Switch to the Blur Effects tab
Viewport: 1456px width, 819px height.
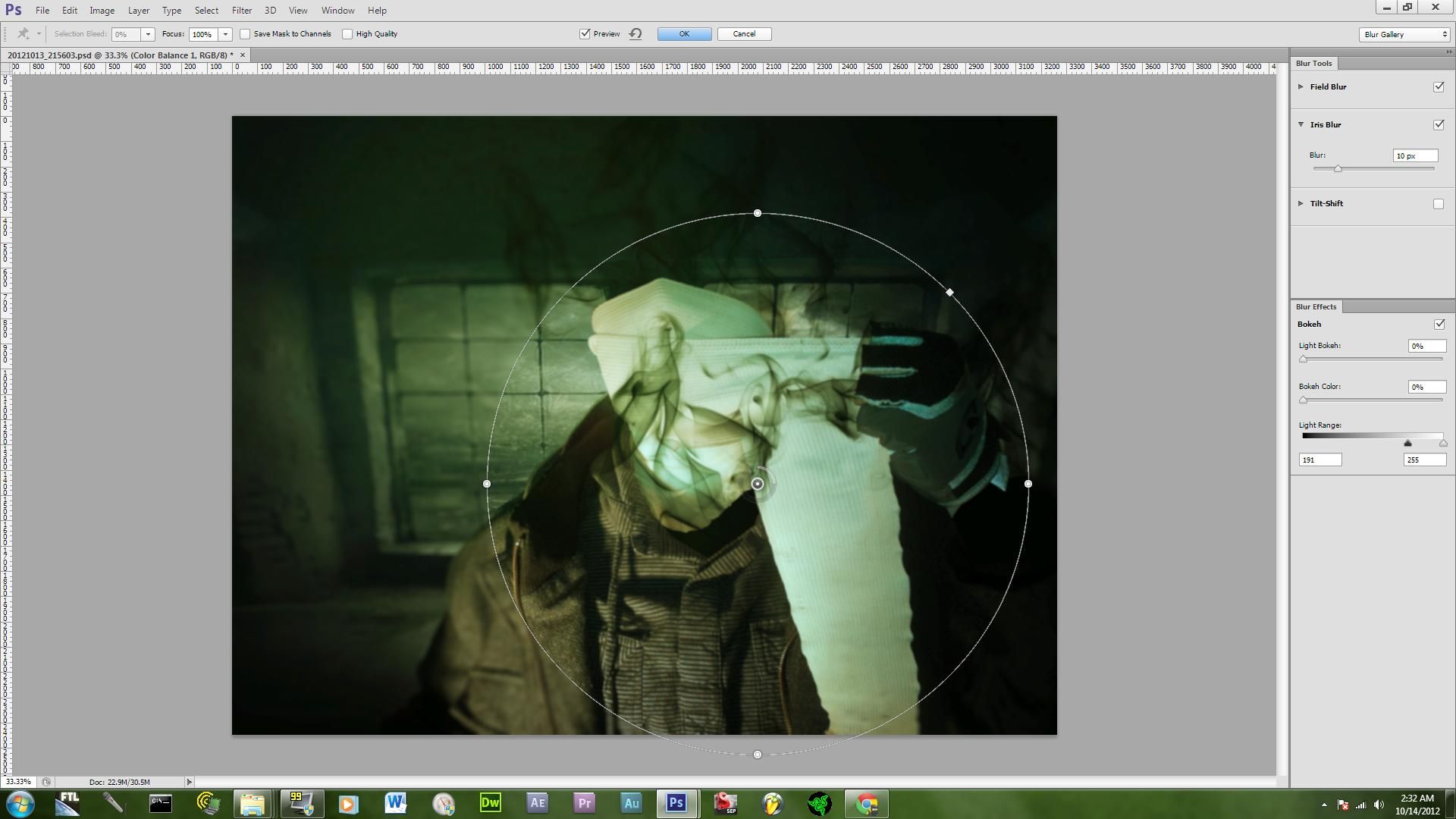click(x=1316, y=306)
